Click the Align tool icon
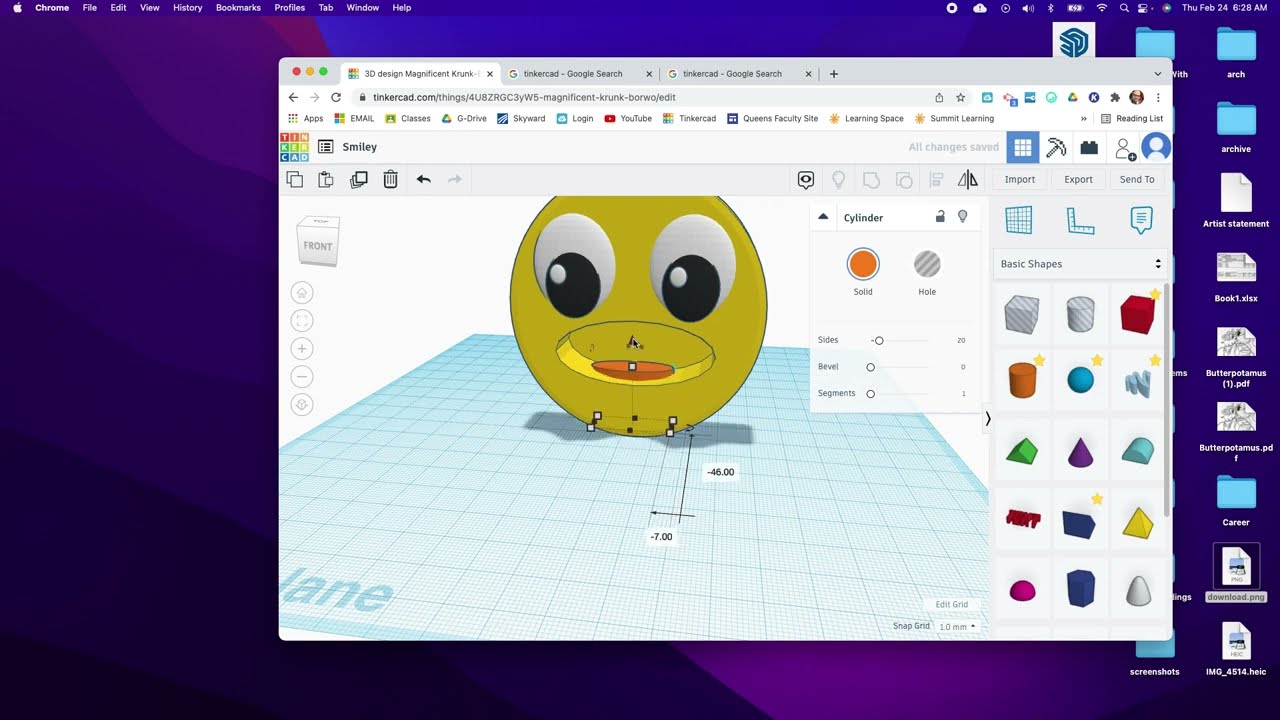The height and width of the screenshot is (720, 1280). point(937,179)
